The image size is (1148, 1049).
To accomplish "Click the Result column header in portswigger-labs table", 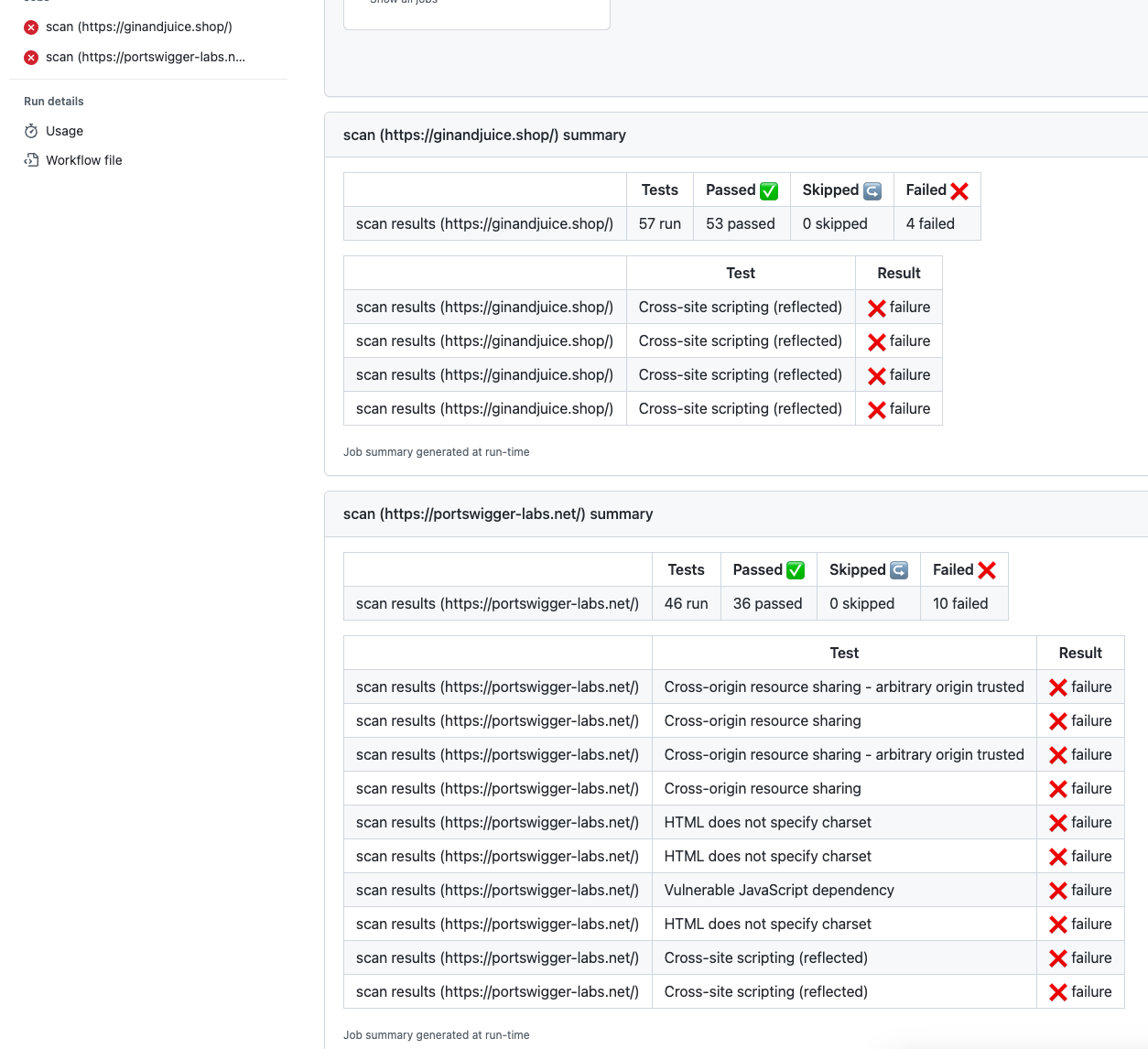I will click(1080, 653).
